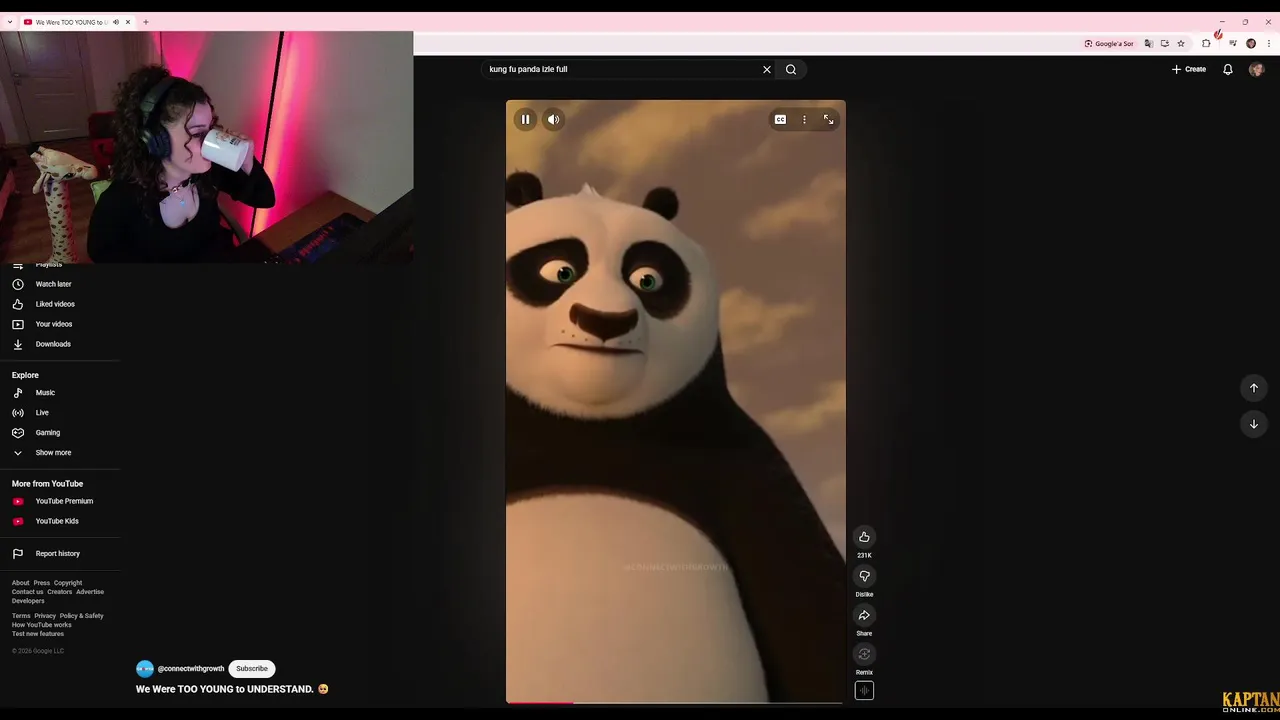This screenshot has width=1280, height=720.
Task: Dislike this Short
Action: 864,576
